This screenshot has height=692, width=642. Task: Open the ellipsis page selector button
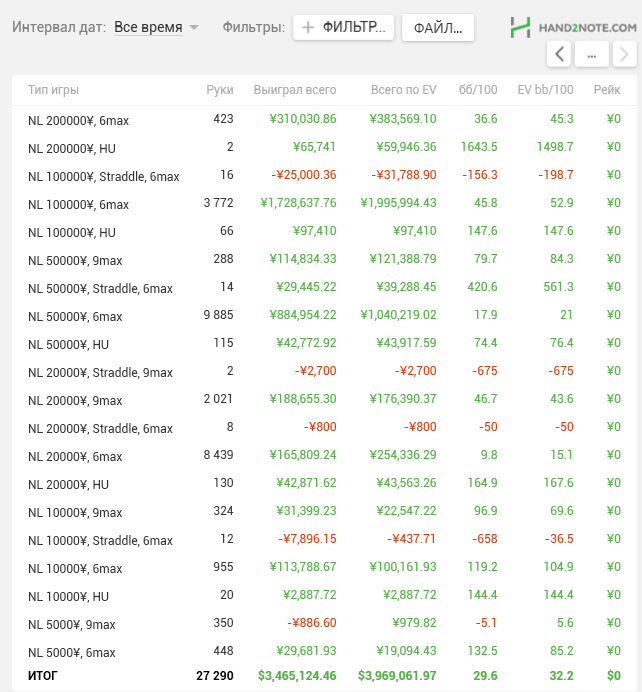click(592, 55)
